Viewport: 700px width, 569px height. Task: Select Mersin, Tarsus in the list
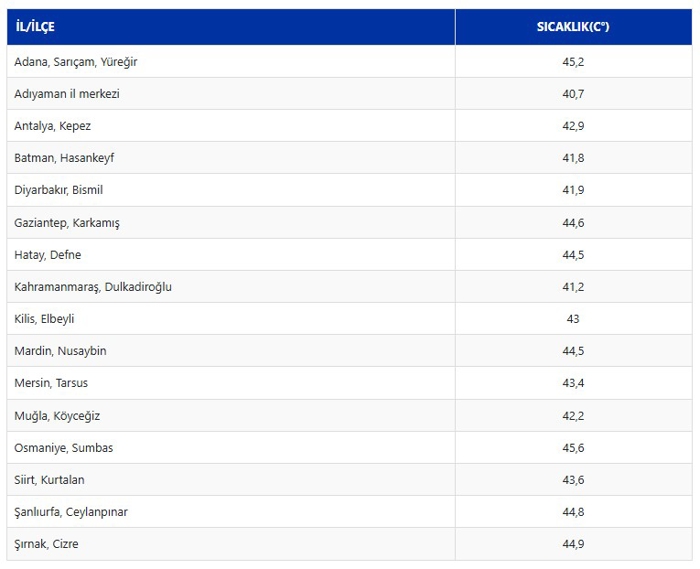tap(51, 383)
